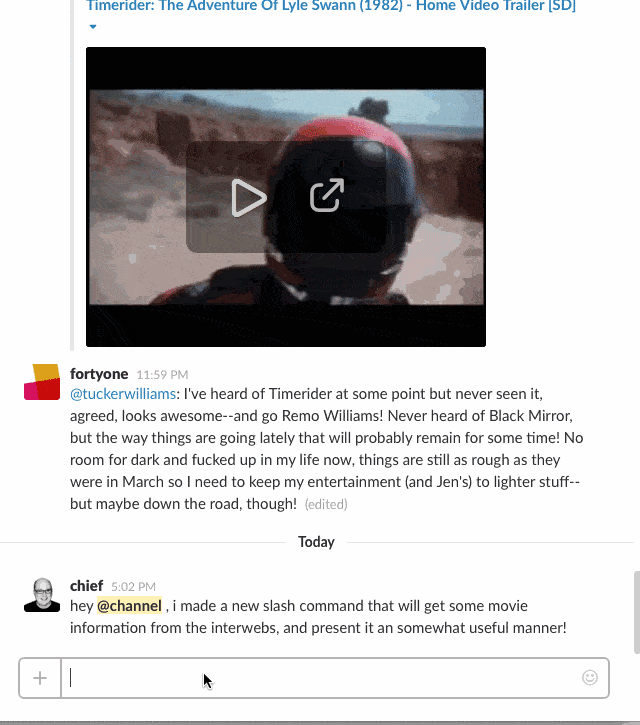Open the Timerider trailer title link
640x725 pixels.
[331, 6]
